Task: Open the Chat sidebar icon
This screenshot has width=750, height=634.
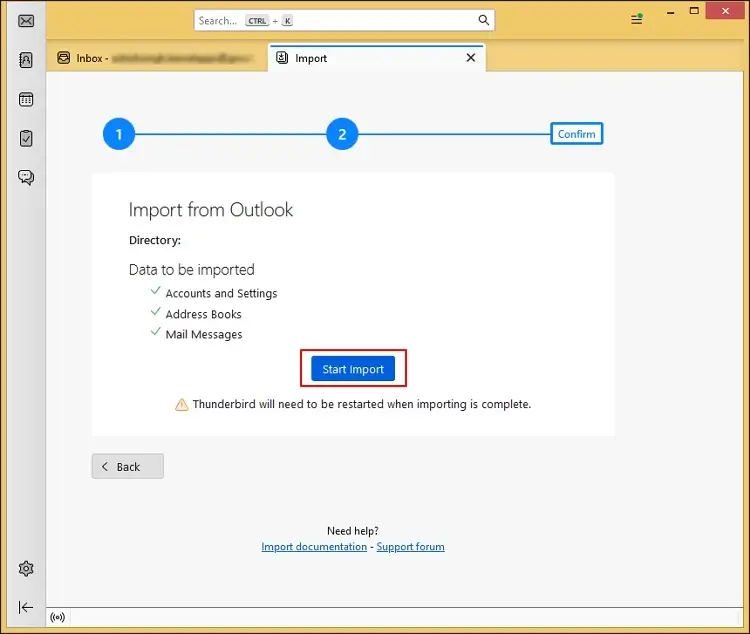Action: [x=26, y=177]
